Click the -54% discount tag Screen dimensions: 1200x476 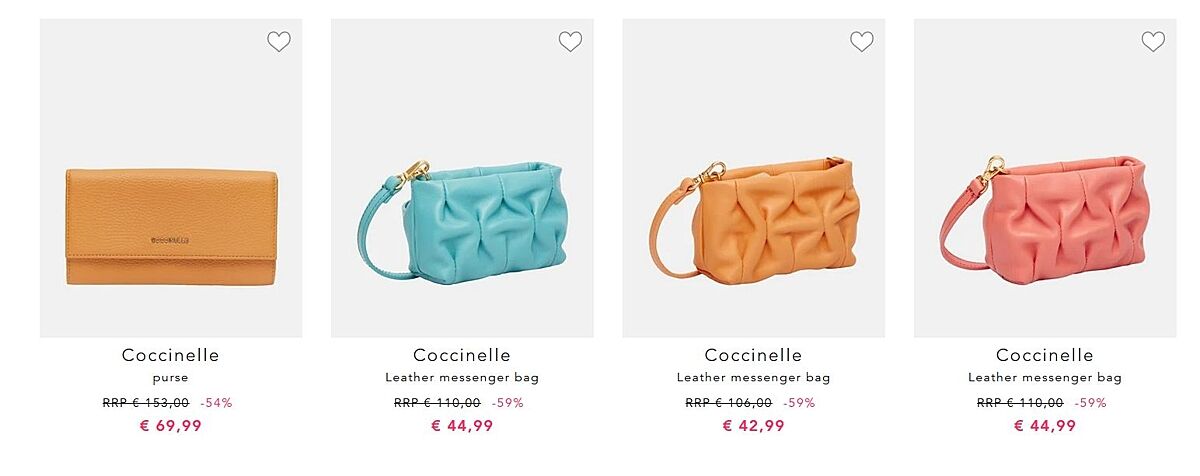(x=216, y=403)
